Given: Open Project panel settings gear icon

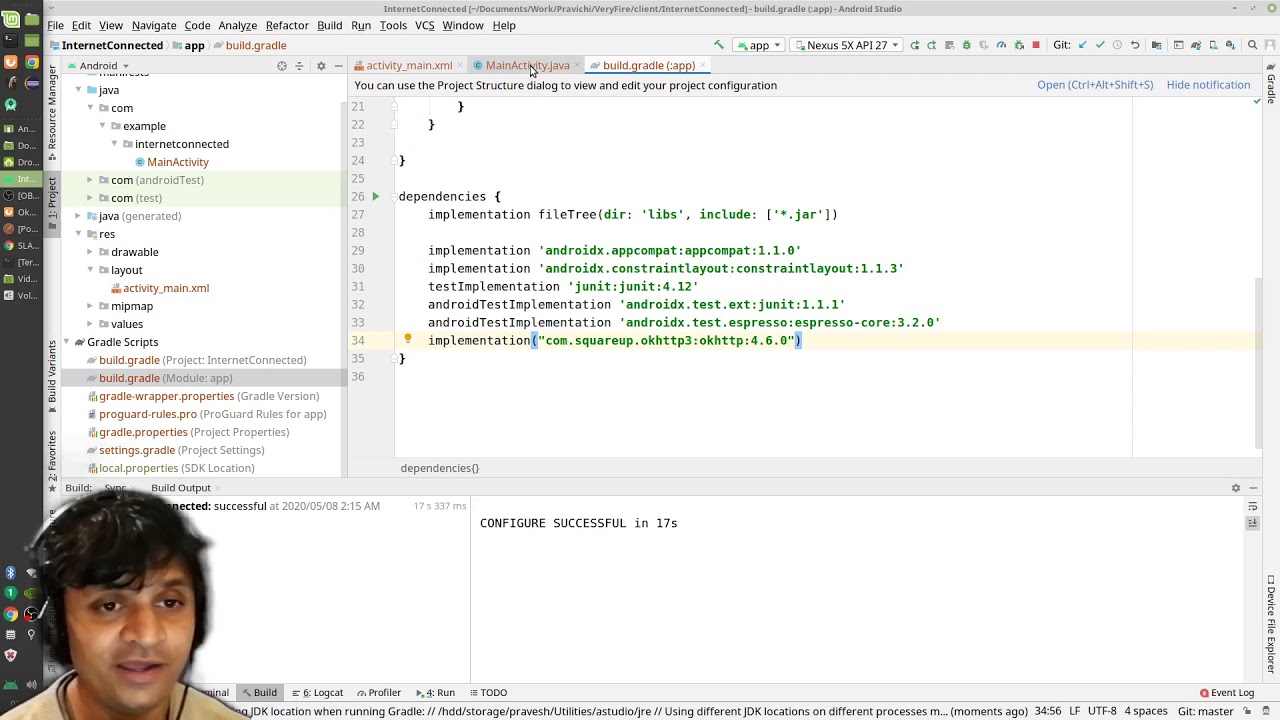Looking at the screenshot, I should [321, 66].
